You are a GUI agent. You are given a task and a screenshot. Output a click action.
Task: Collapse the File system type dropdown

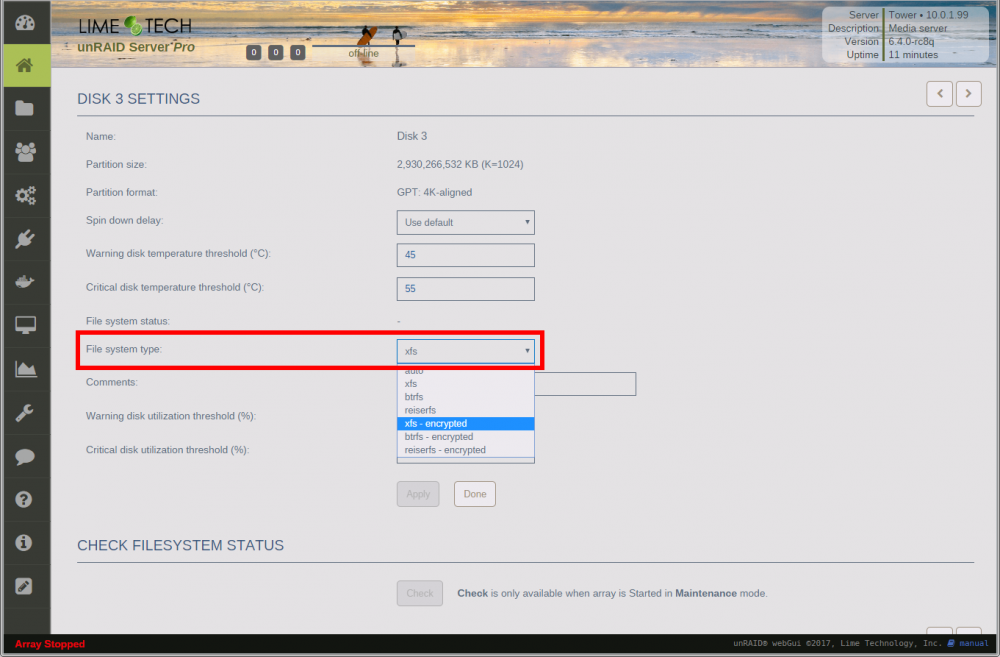(466, 351)
